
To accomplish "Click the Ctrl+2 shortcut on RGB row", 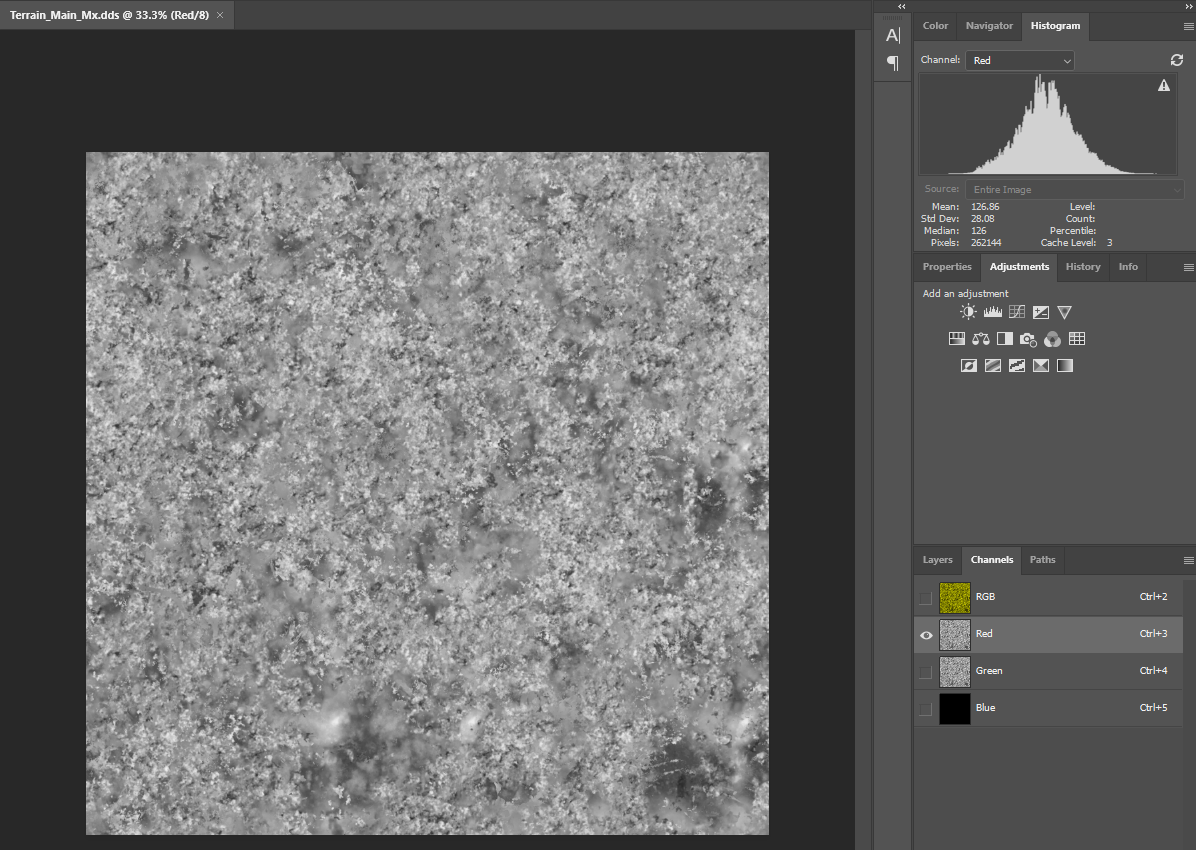I will point(1153,597).
